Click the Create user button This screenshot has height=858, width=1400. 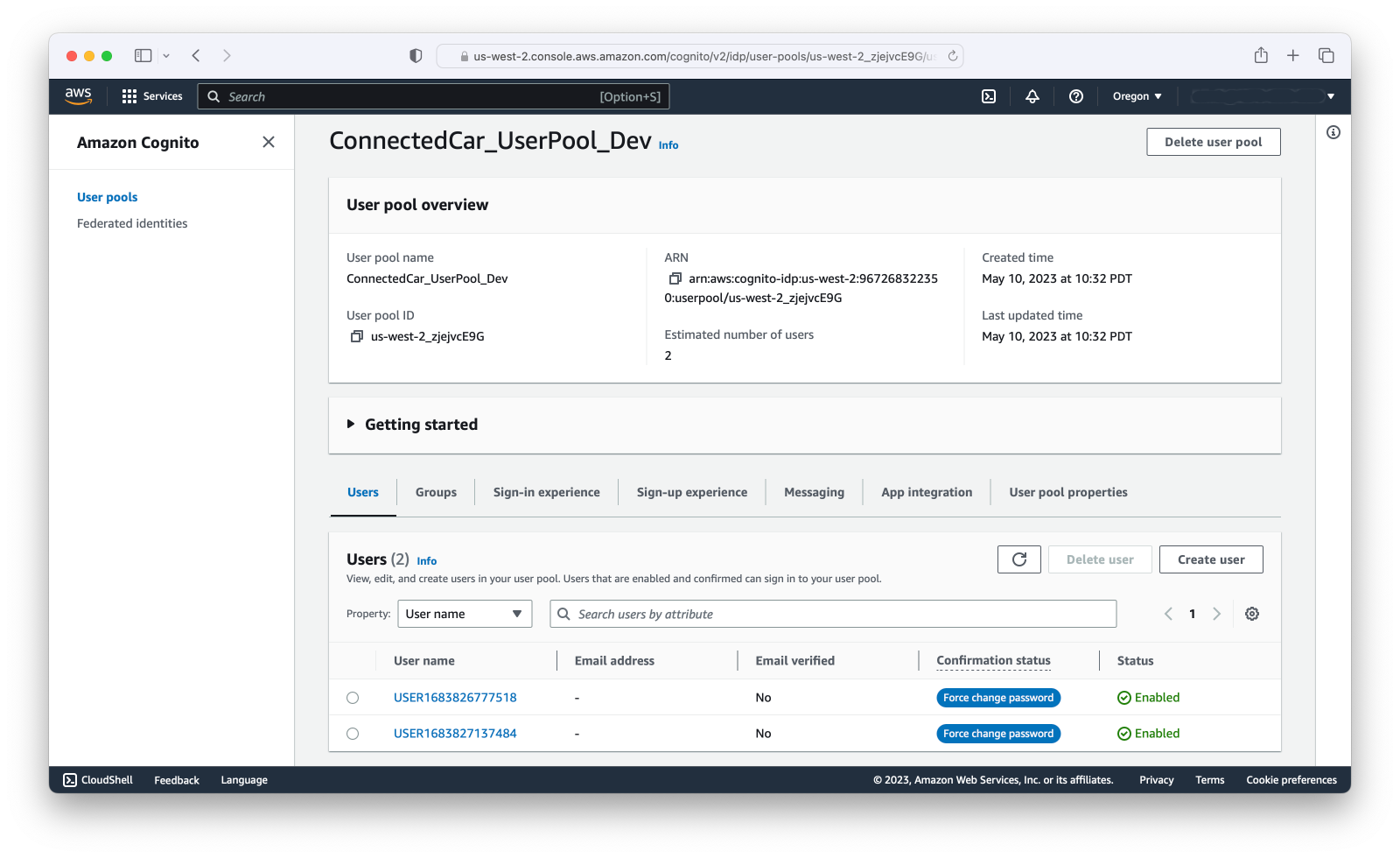(1211, 559)
